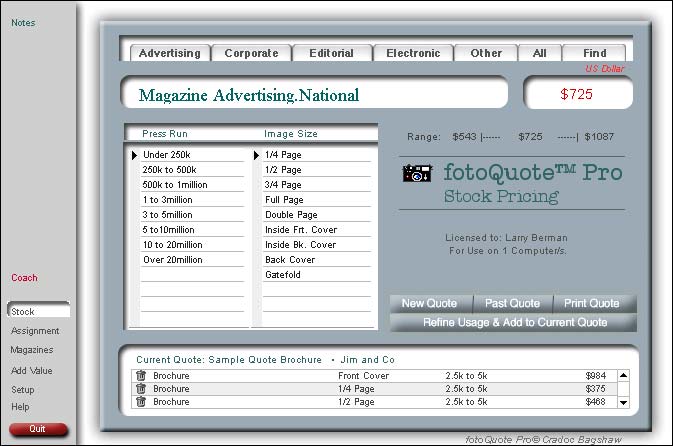Show the All categories tab

pyautogui.click(x=540, y=53)
